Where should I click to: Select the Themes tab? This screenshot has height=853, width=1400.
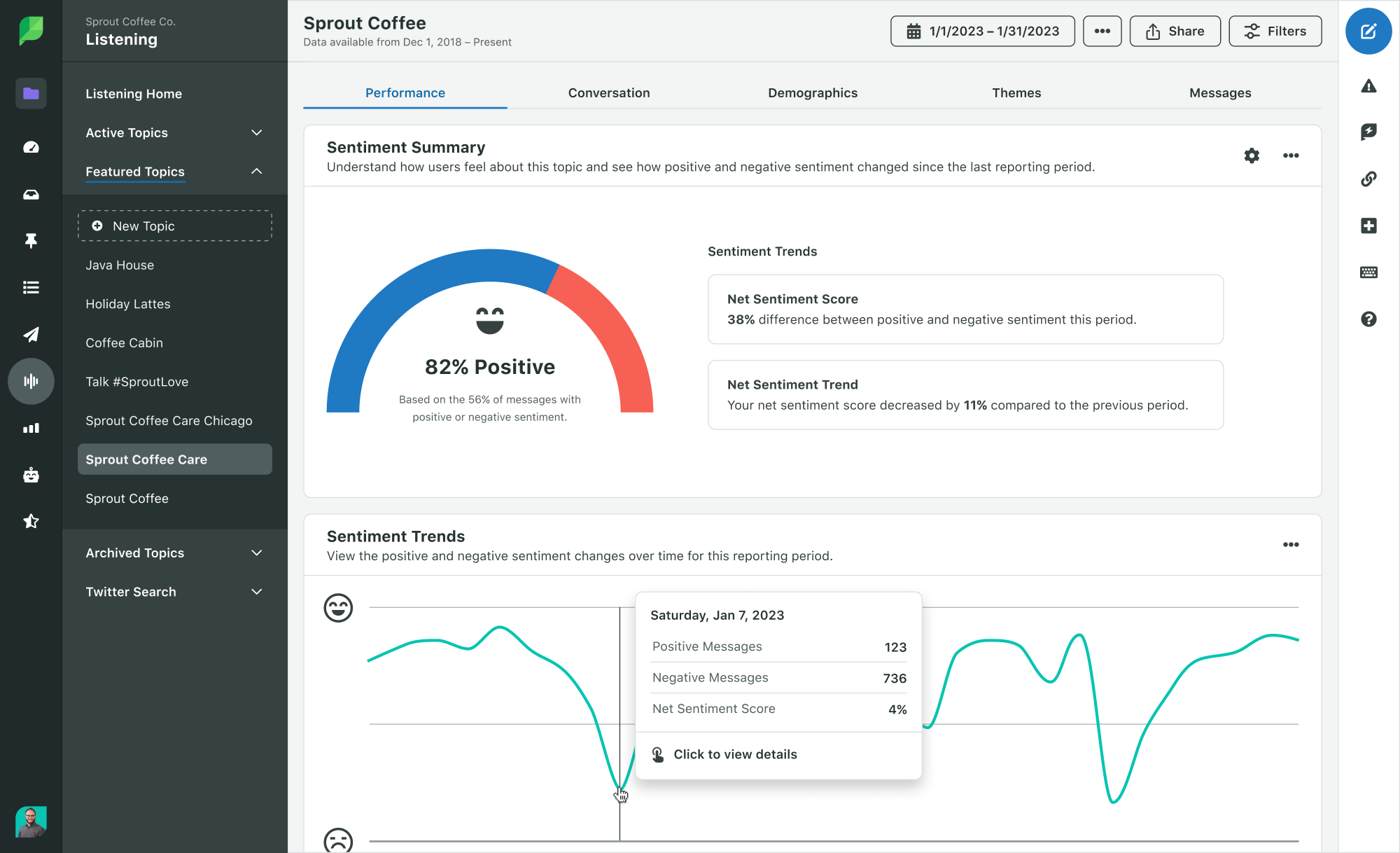(x=1016, y=92)
